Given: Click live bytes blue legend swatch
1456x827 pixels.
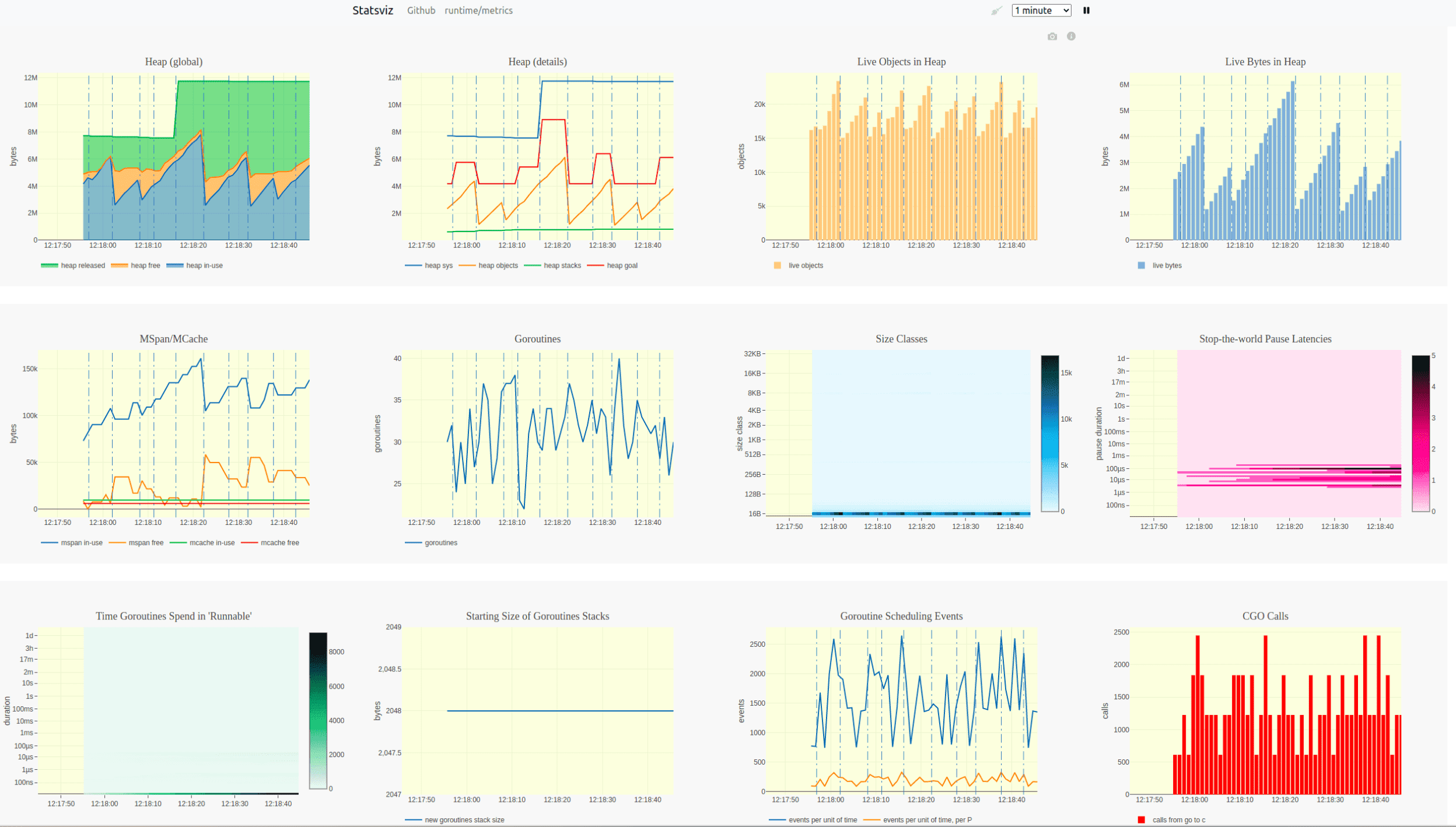Looking at the screenshot, I should click(1141, 265).
